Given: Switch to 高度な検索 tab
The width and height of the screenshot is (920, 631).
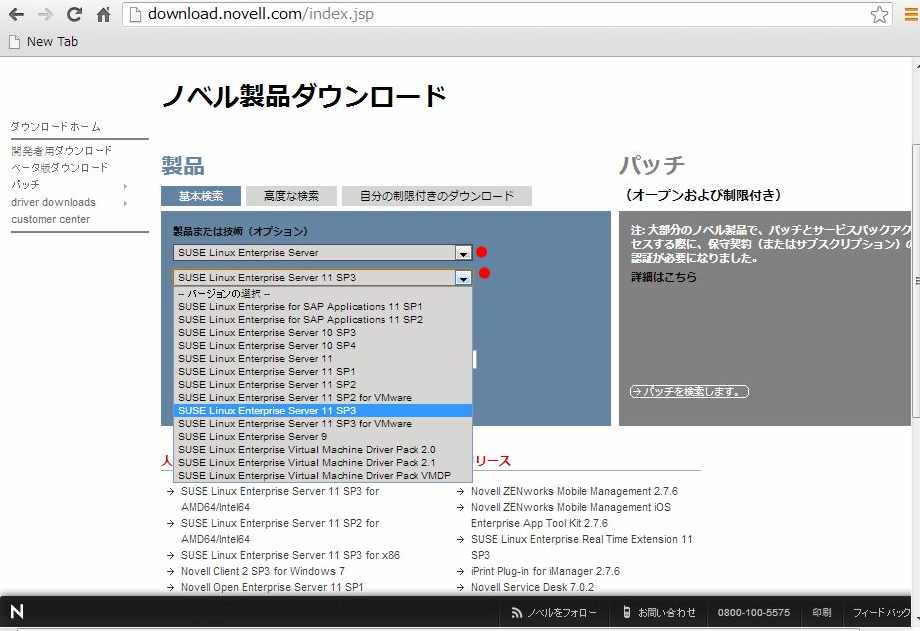Looking at the screenshot, I should (x=291, y=196).
